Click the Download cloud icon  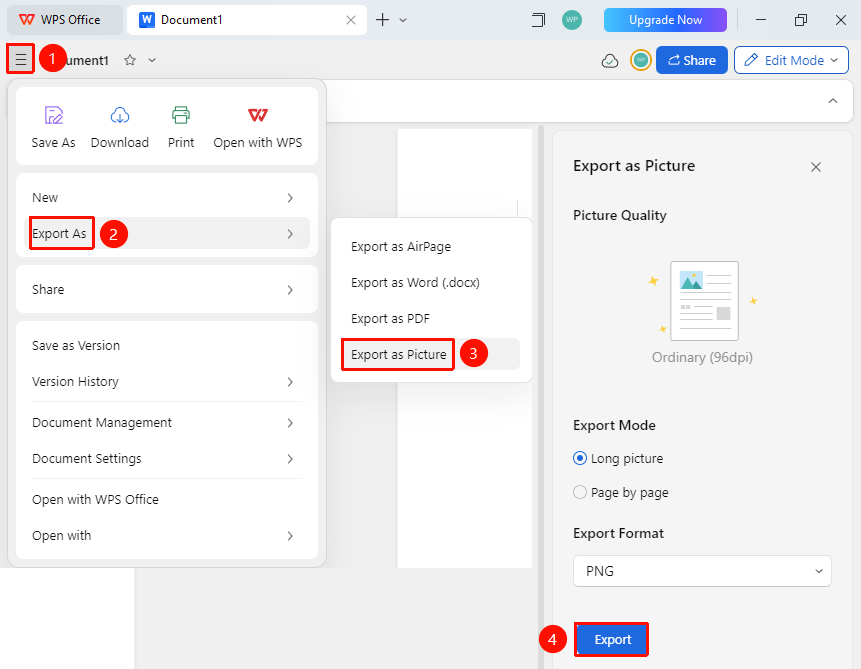(120, 115)
